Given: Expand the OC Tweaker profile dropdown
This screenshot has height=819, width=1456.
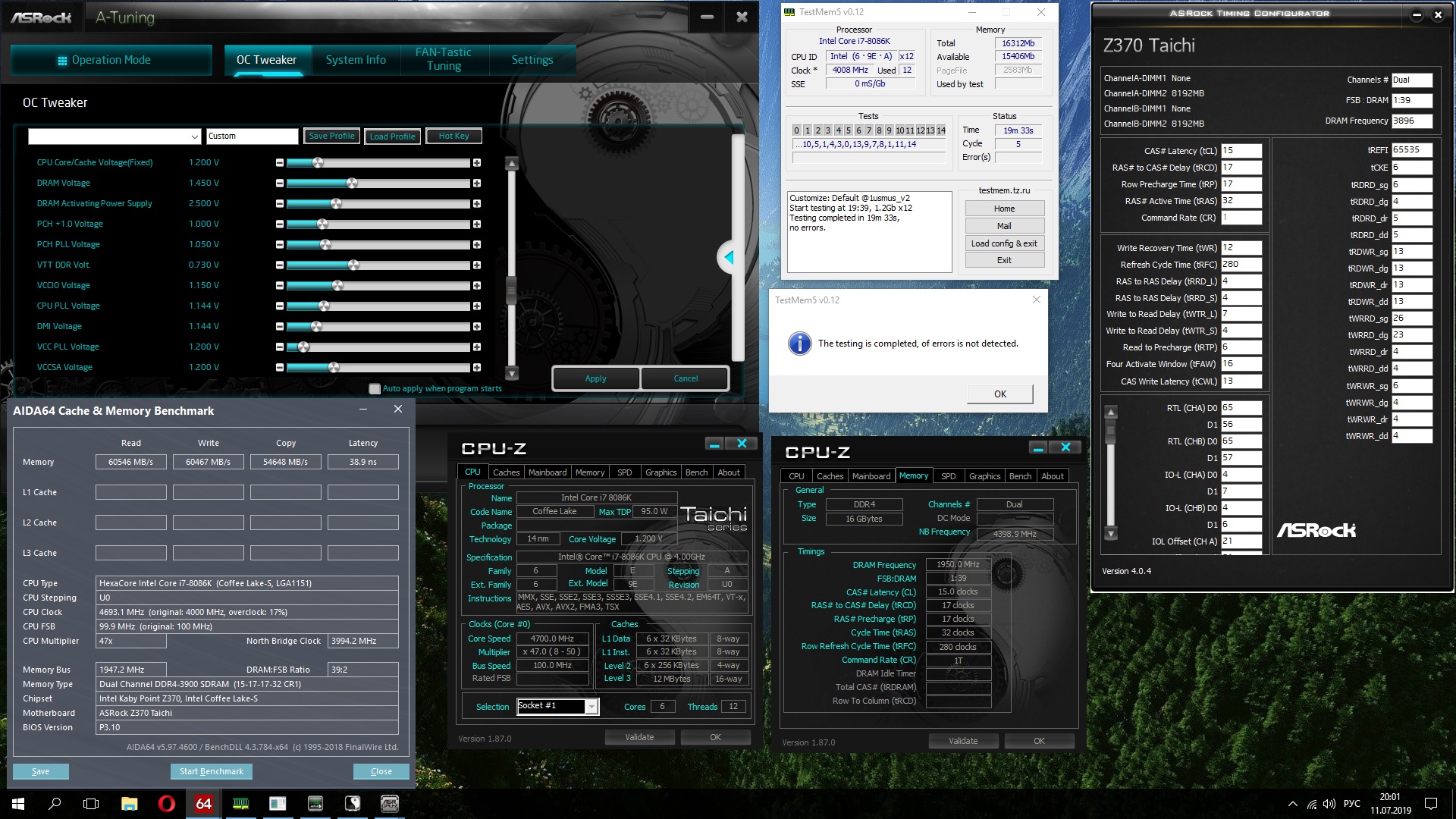Looking at the screenshot, I should (x=194, y=136).
